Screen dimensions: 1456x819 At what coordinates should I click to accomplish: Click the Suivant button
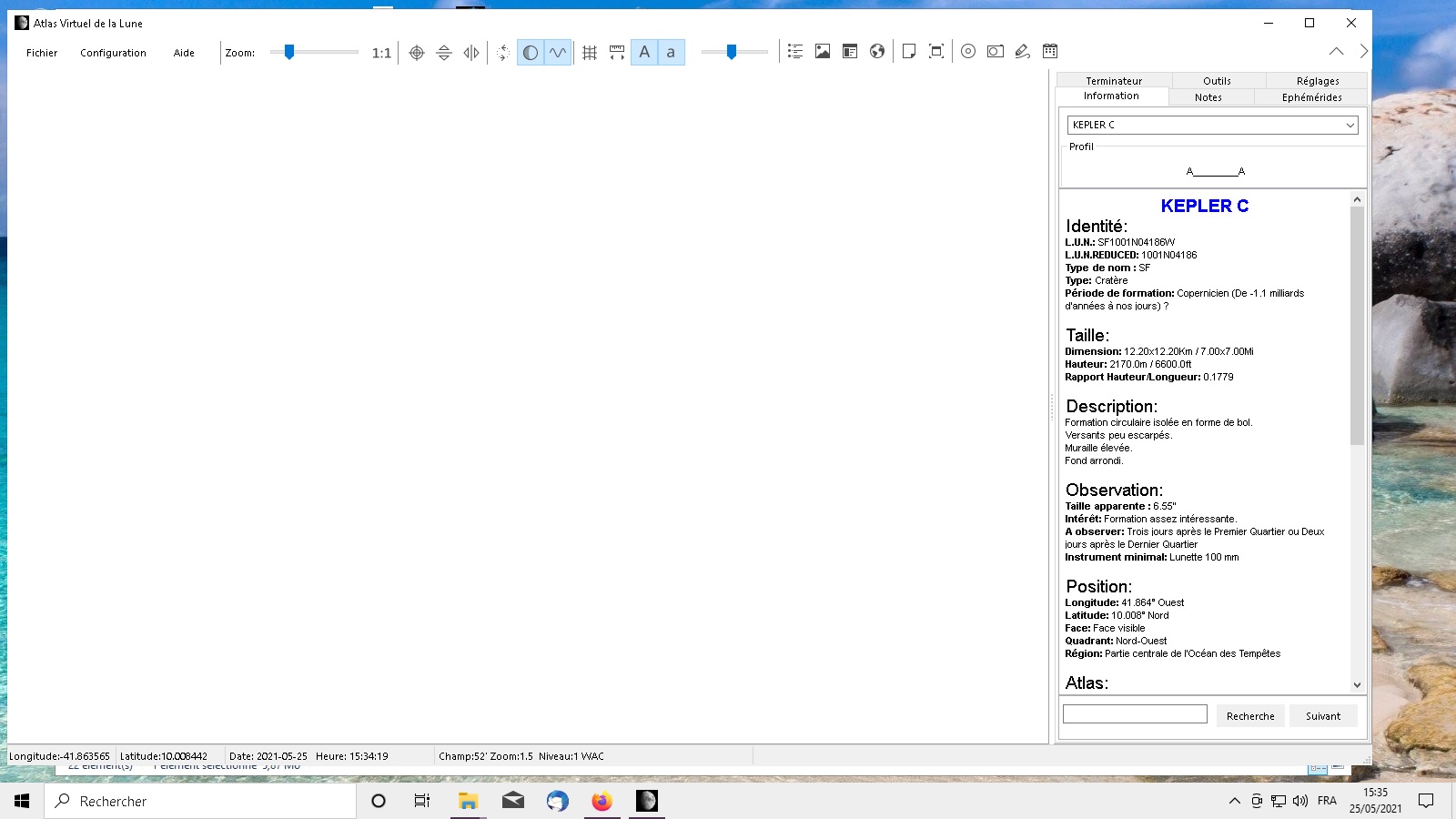click(1323, 716)
